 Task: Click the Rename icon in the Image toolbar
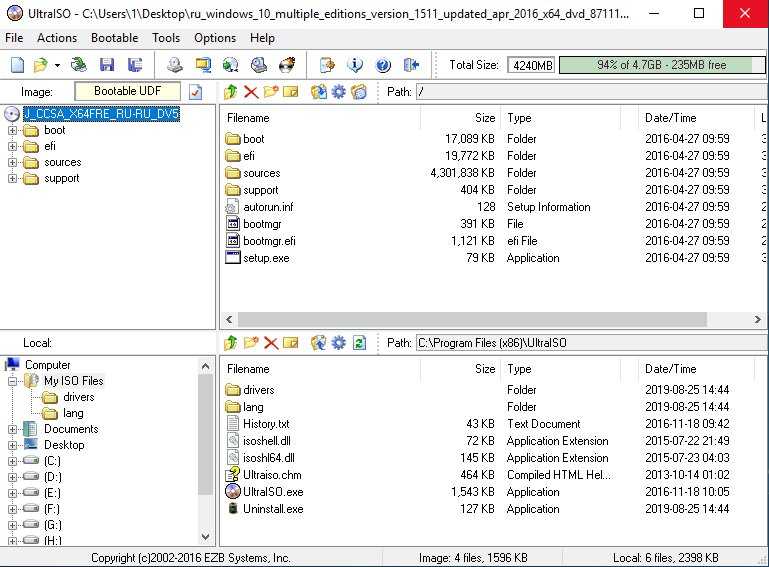[291, 92]
